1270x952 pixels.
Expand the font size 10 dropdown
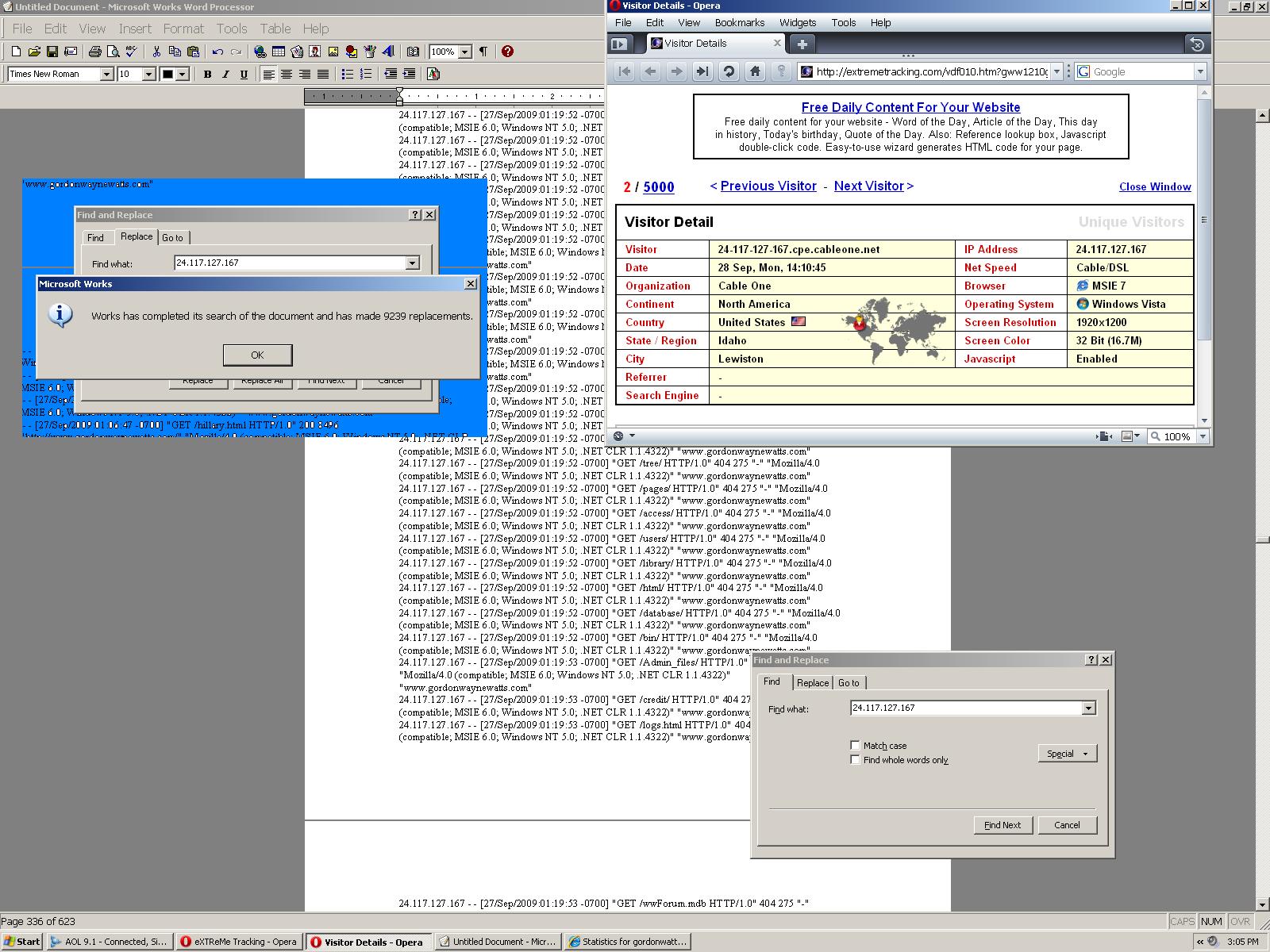coord(148,74)
